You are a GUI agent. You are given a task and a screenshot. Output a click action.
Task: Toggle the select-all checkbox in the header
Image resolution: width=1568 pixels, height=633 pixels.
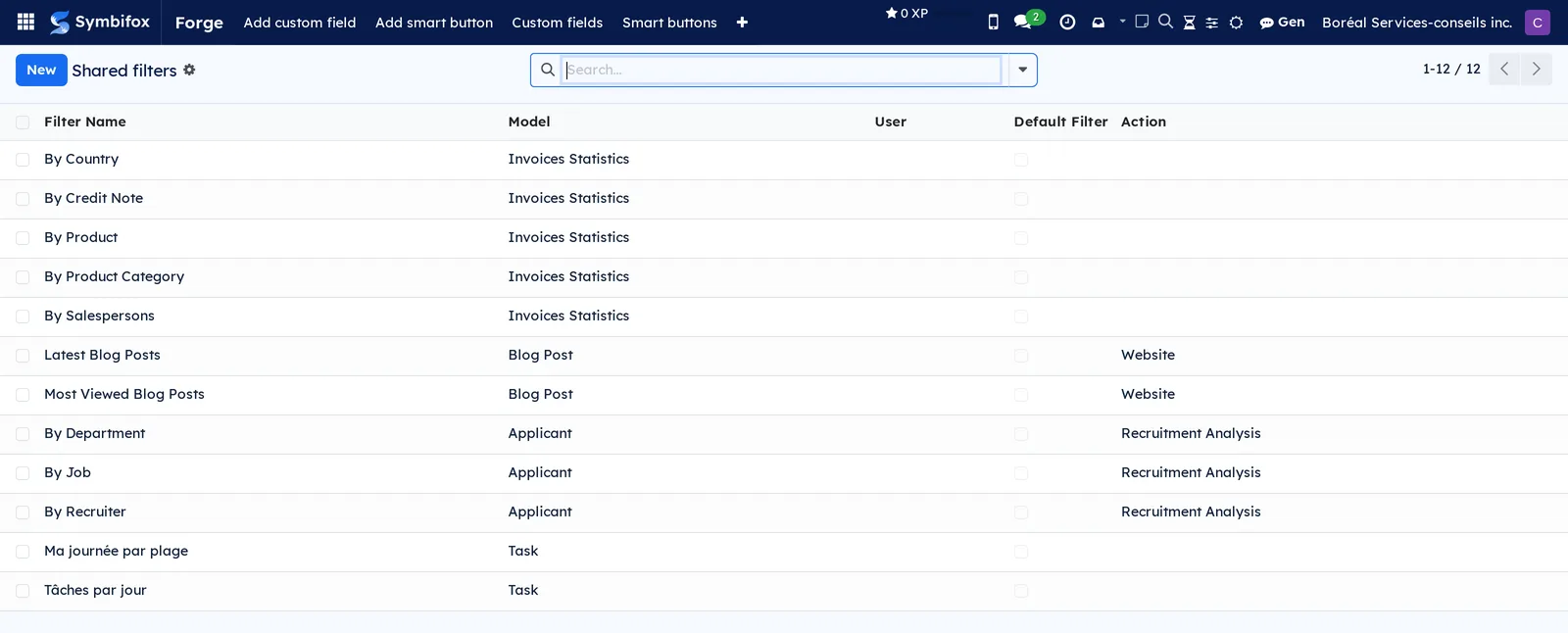point(23,122)
